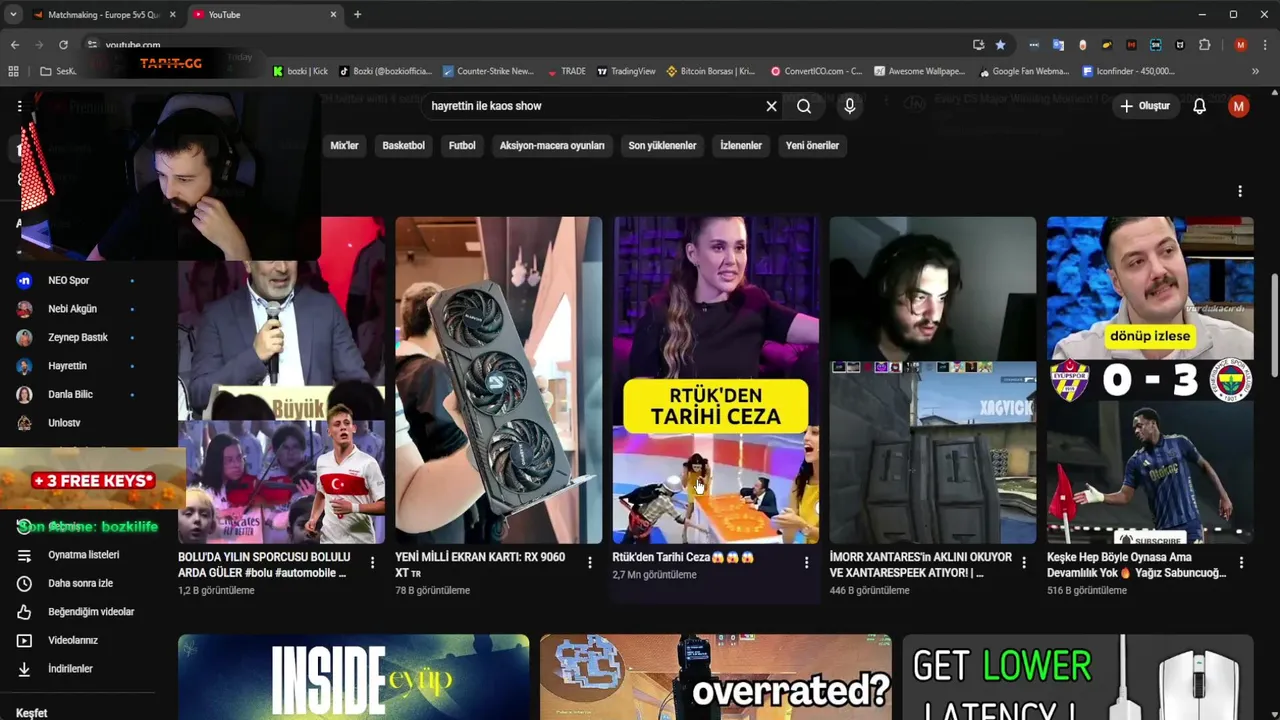Open the Shorts shelf three-dot menu

(1240, 191)
